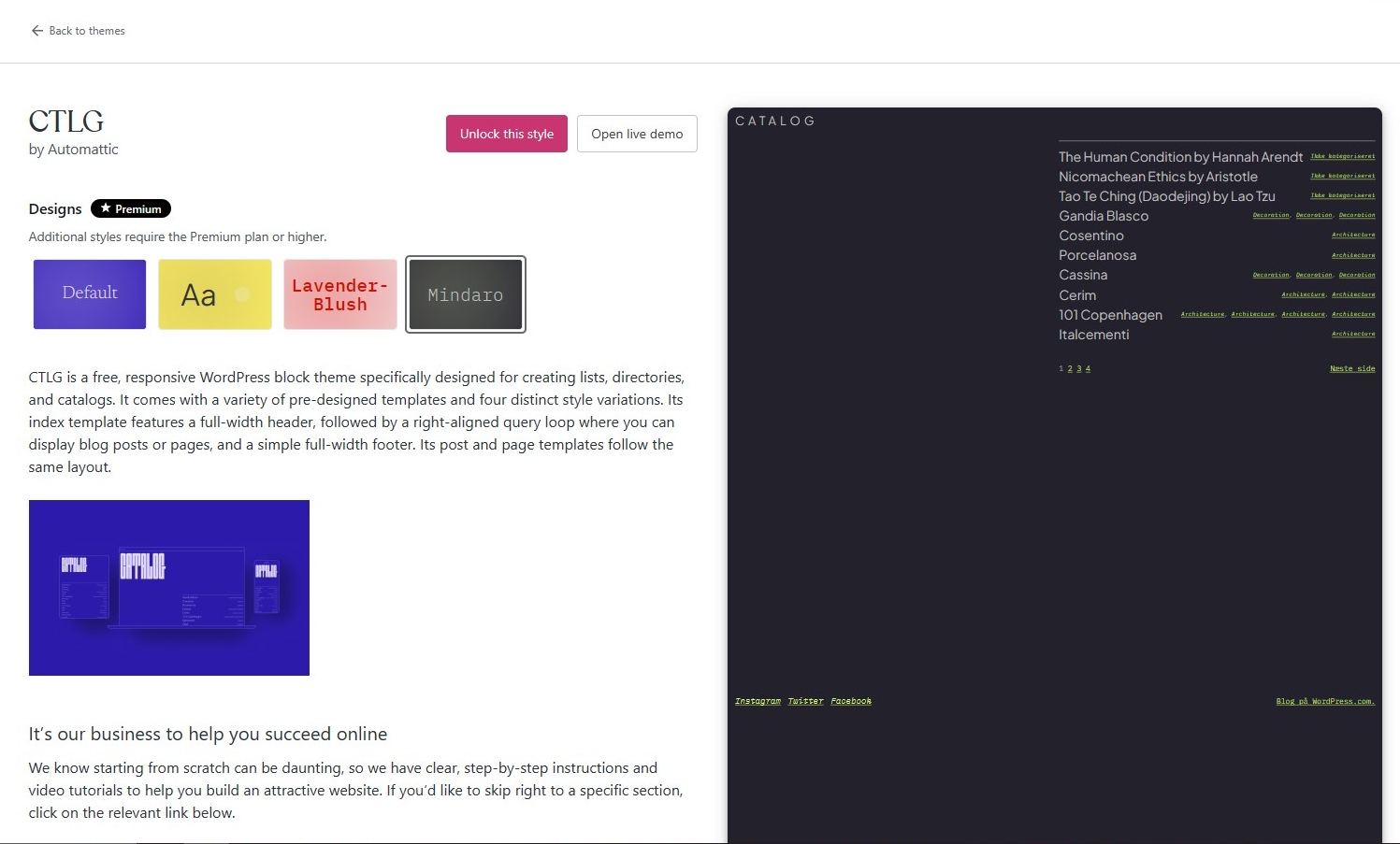This screenshot has height=844, width=1400.
Task: Open The Human Condition post in preview
Action: tap(1180, 157)
